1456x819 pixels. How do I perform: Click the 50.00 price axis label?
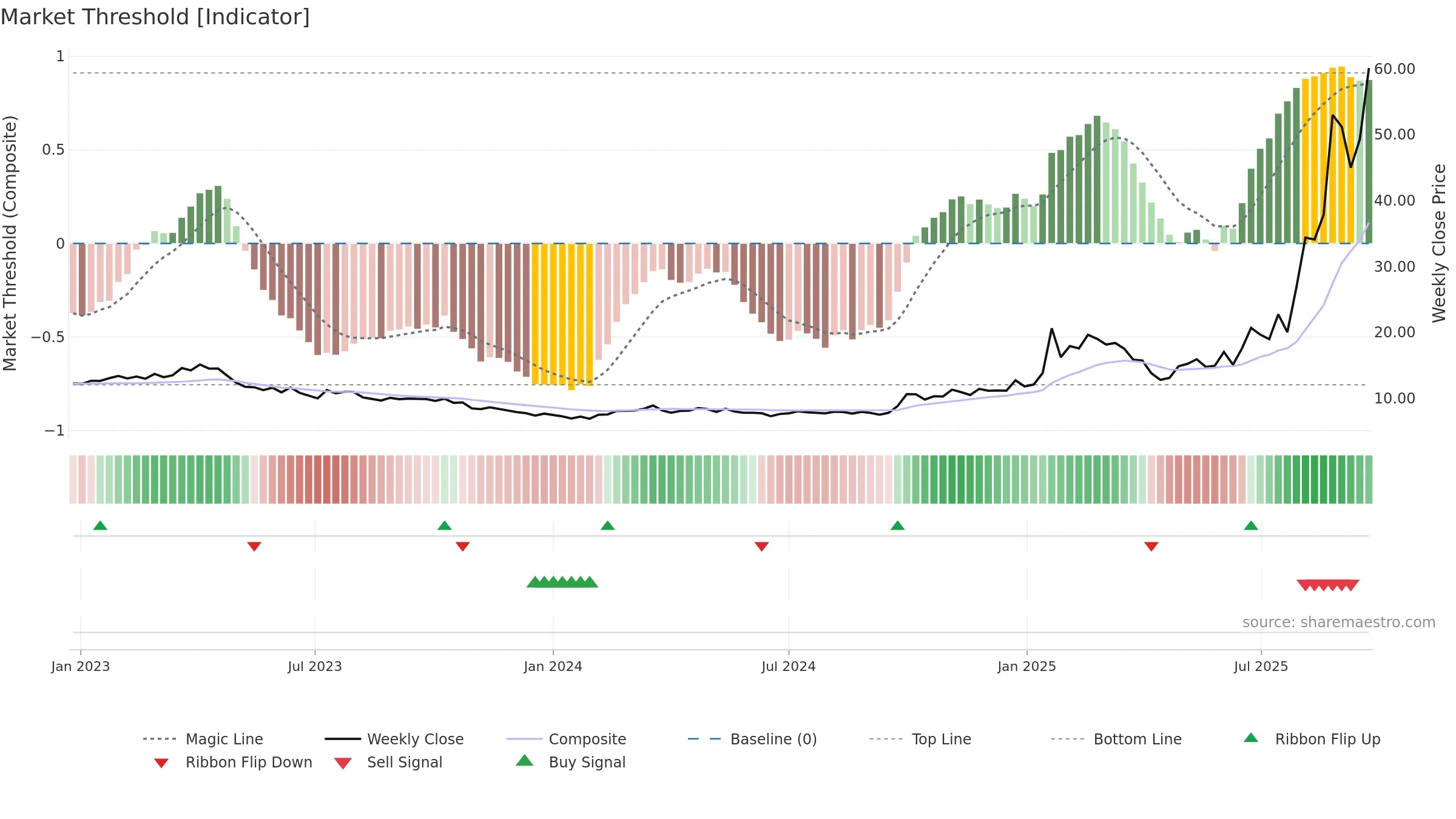tap(1395, 134)
